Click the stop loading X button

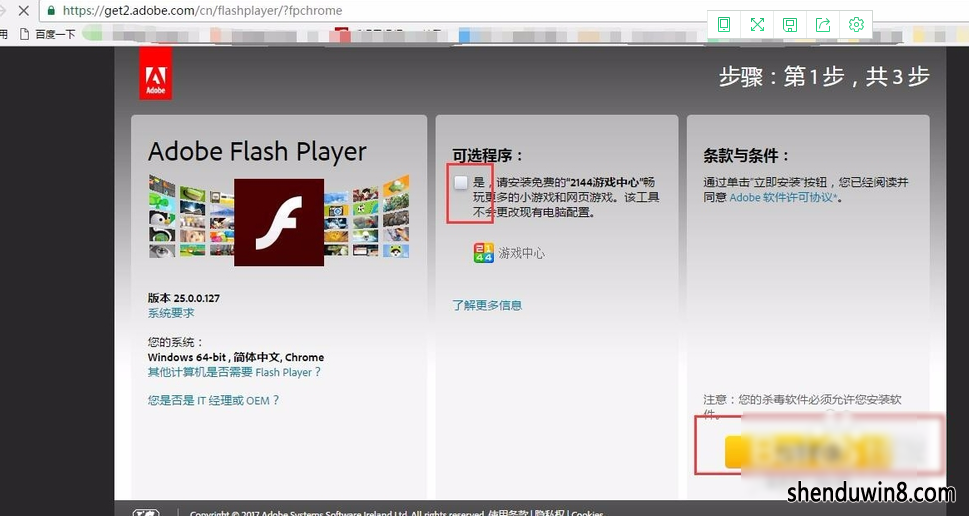[23, 11]
